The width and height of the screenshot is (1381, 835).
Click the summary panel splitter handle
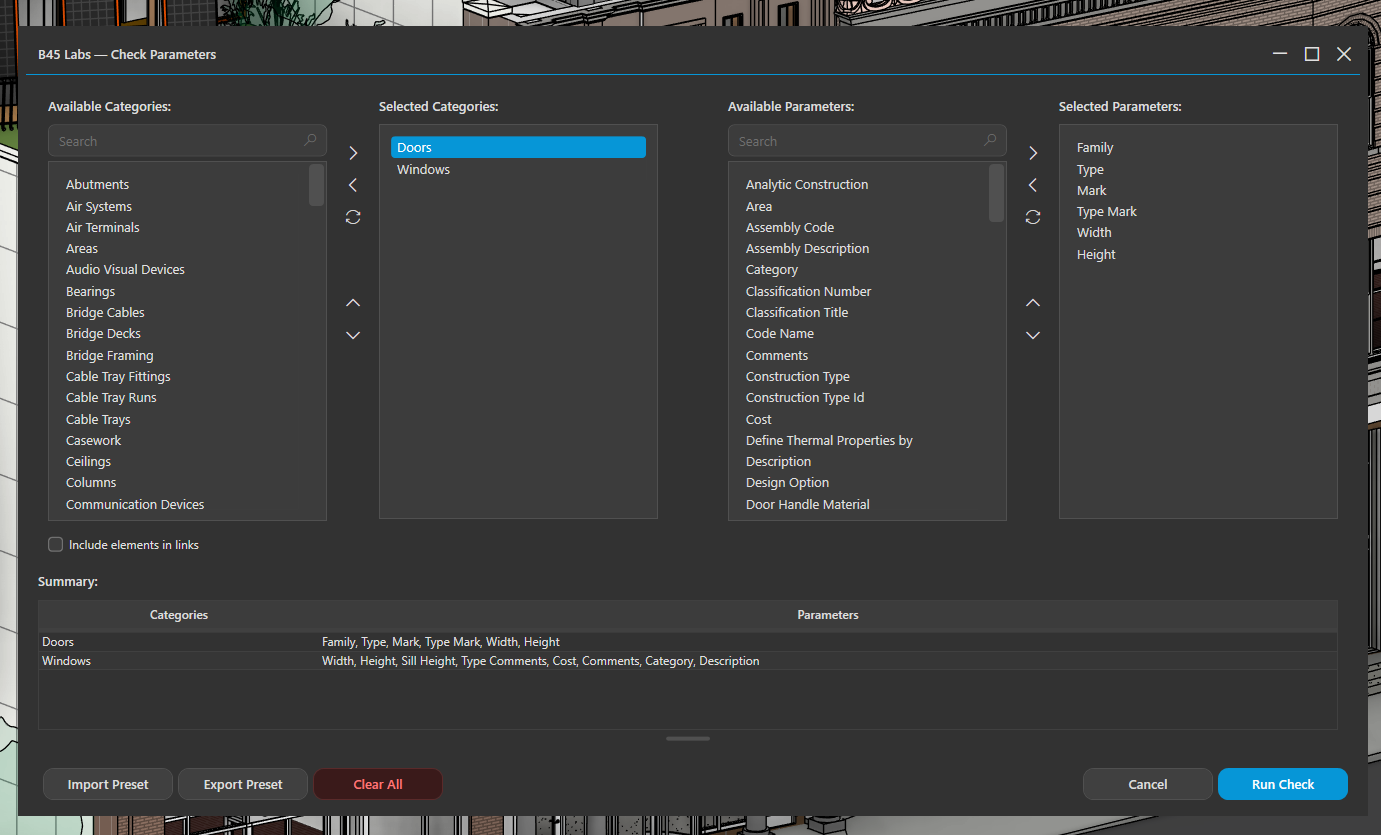[688, 738]
